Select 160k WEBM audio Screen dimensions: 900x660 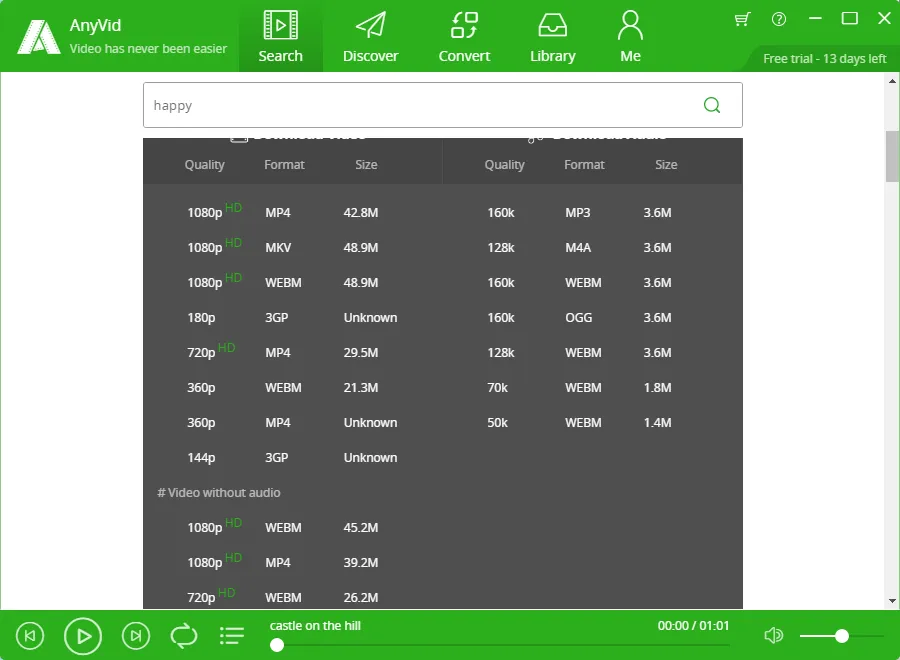[x=593, y=282]
